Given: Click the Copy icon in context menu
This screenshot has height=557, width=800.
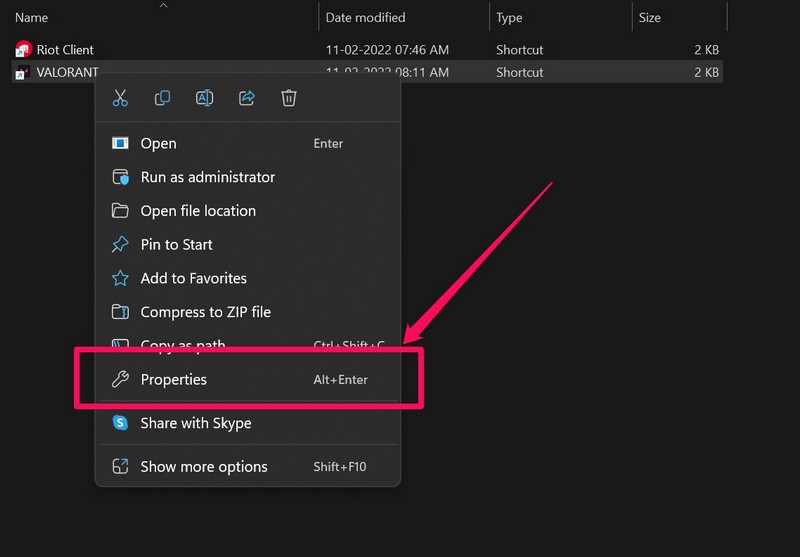Looking at the screenshot, I should pyautogui.click(x=162, y=98).
